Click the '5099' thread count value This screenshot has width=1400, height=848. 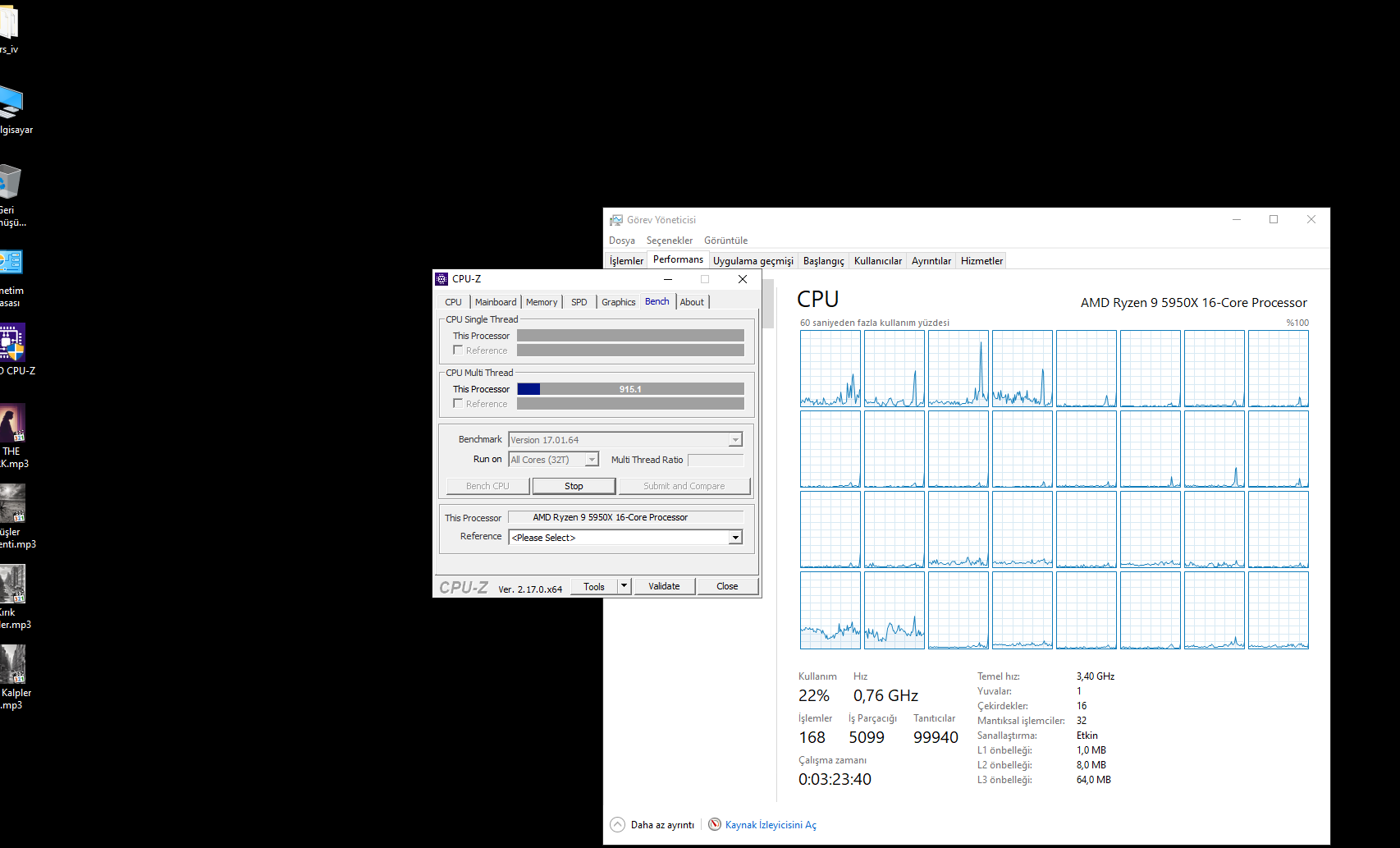click(x=867, y=738)
